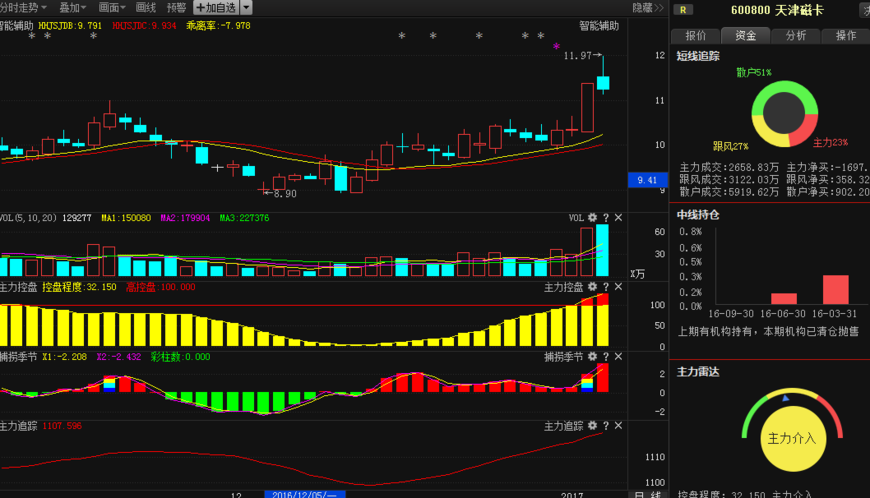Click the R badge beside stock code
Screen dimensions: 870x498
[683, 10]
